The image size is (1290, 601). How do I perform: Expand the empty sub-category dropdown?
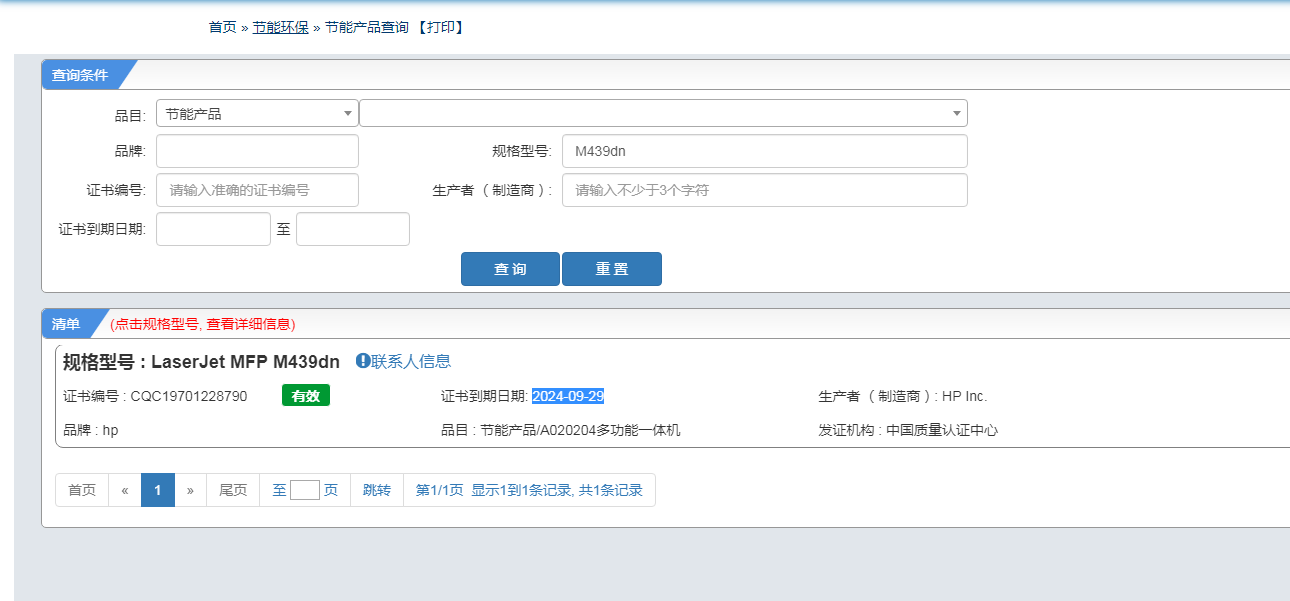click(663, 113)
